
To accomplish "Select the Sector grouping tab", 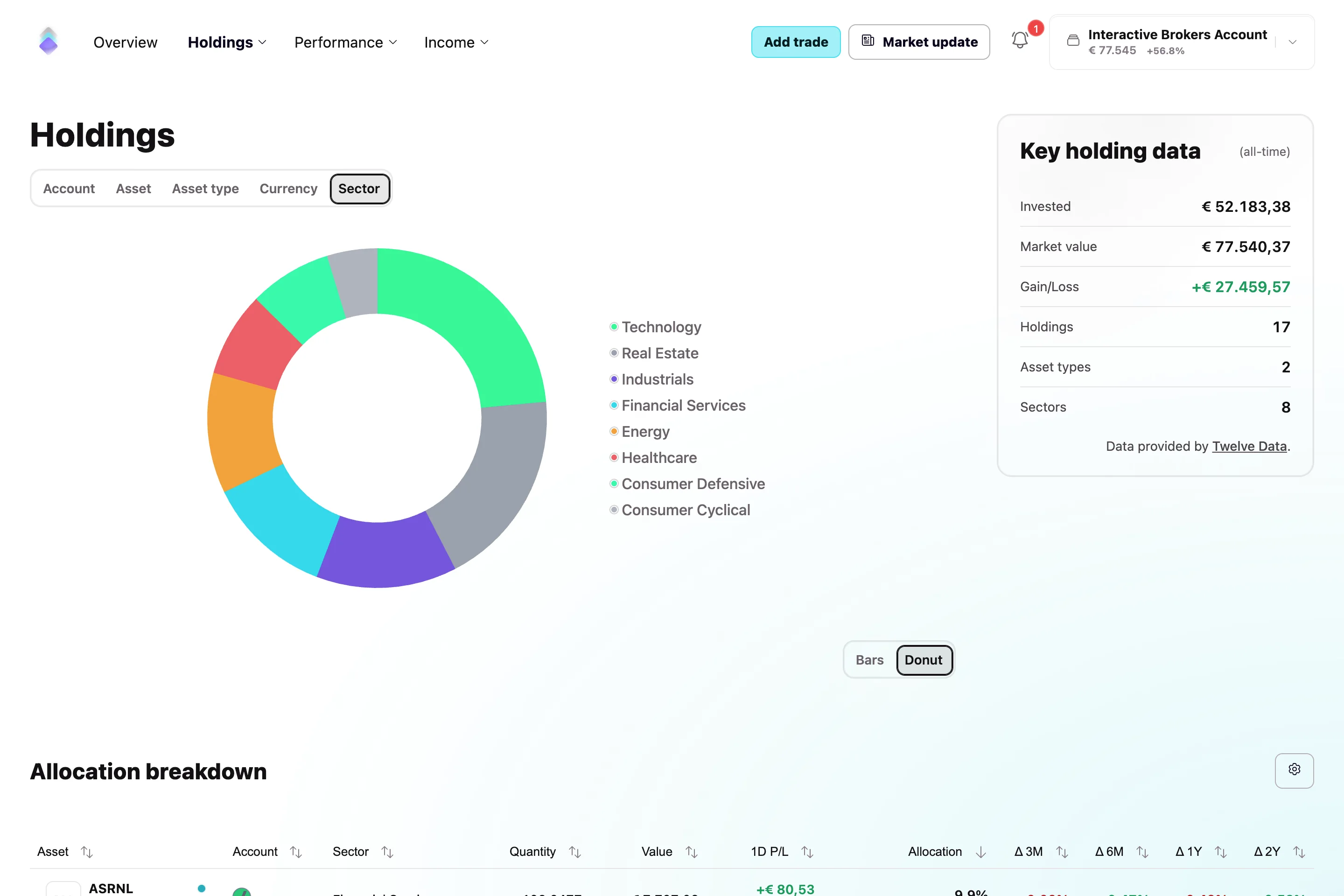I will 359,189.
